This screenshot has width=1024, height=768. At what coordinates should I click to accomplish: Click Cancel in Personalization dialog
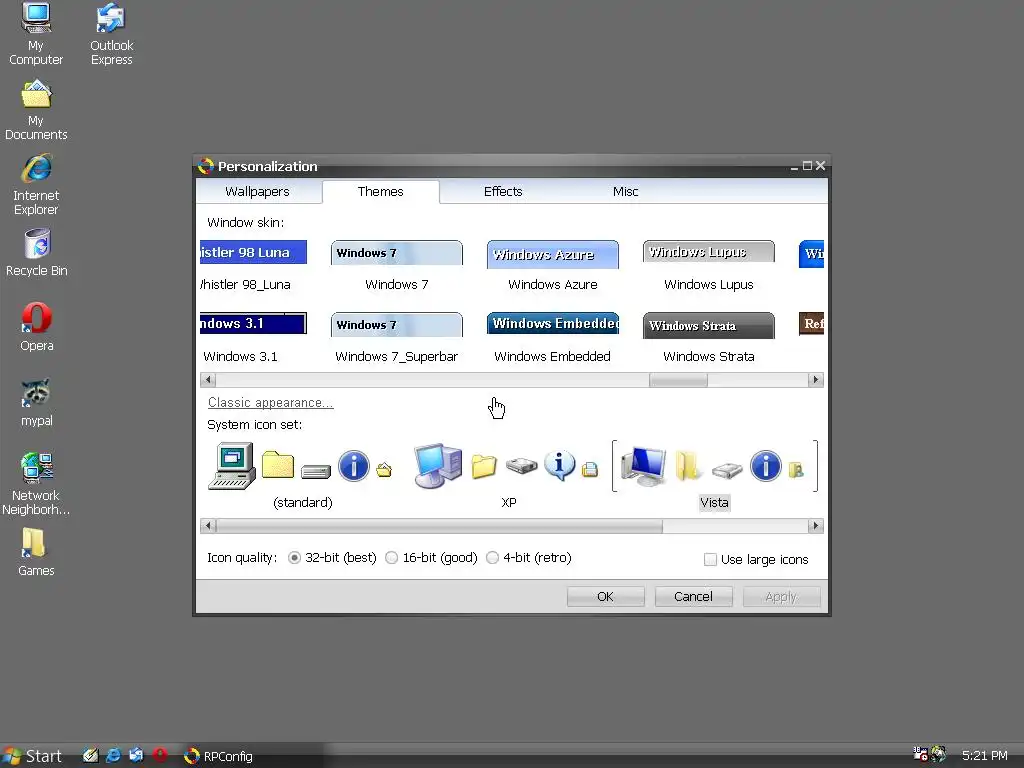pyautogui.click(x=694, y=596)
